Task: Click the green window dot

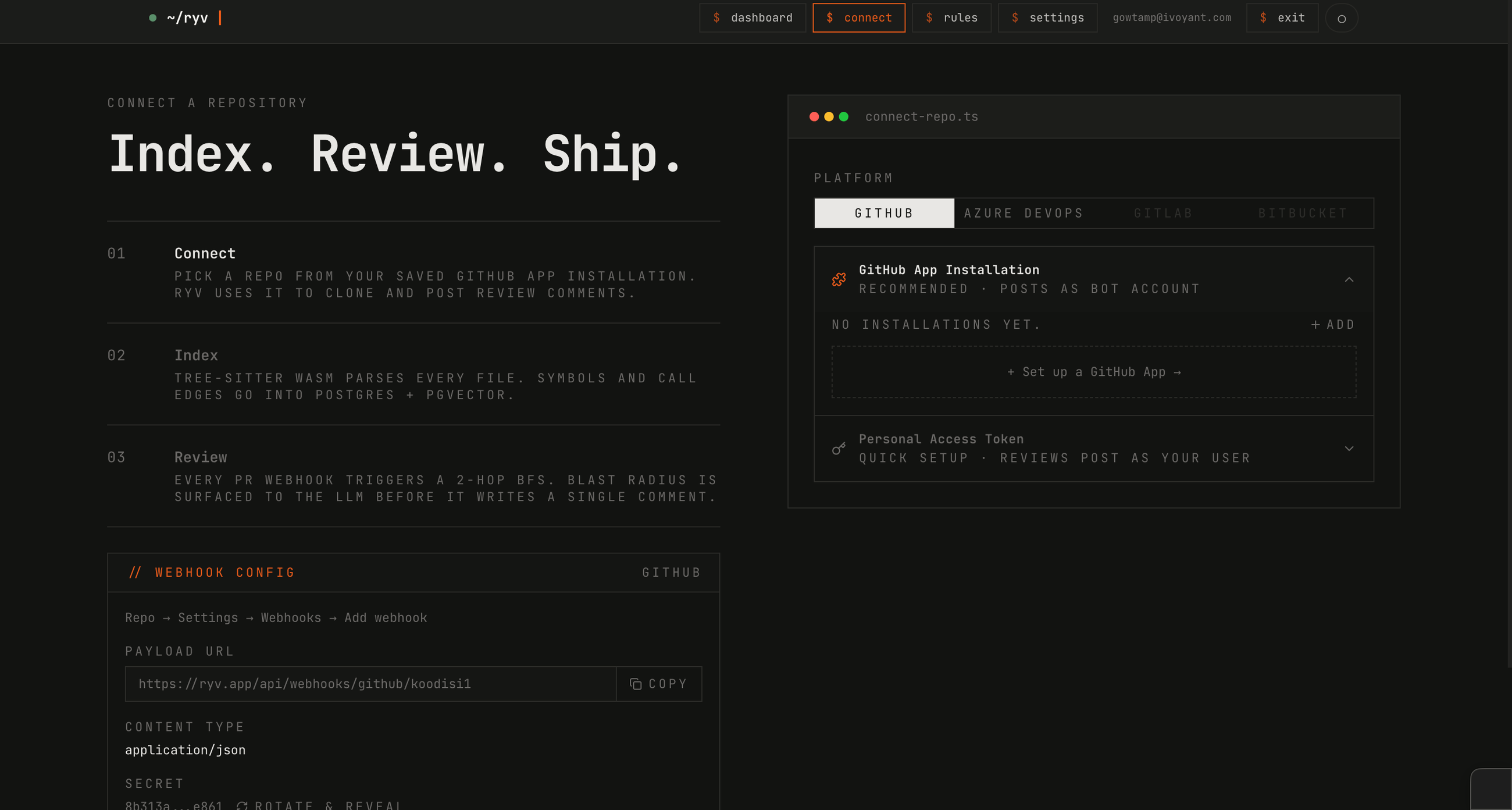Action: [843, 117]
